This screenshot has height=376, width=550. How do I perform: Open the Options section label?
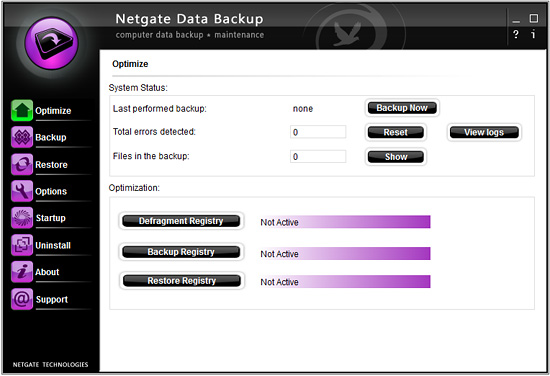point(51,192)
